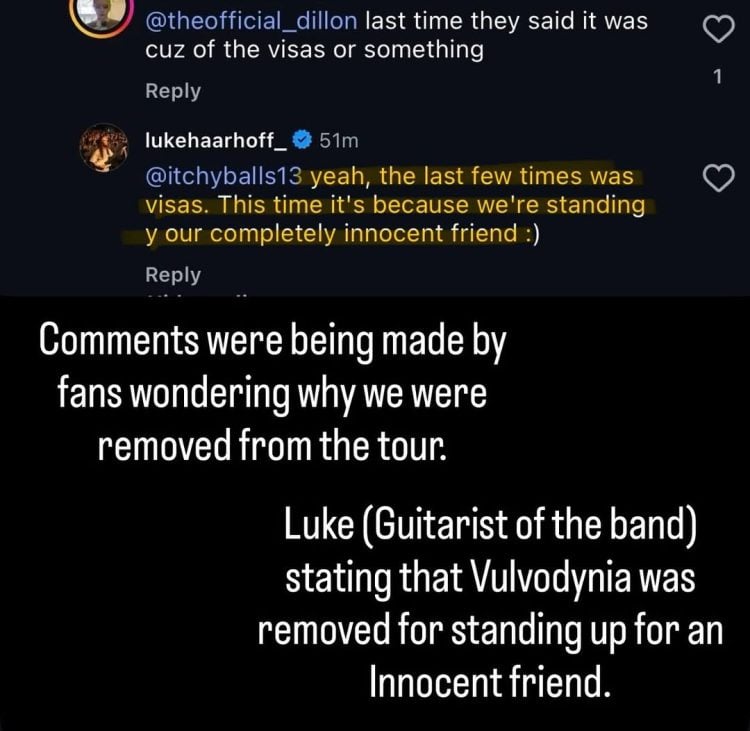Reply to the visas comment
Image resolution: width=750 pixels, height=731 pixels.
(173, 91)
